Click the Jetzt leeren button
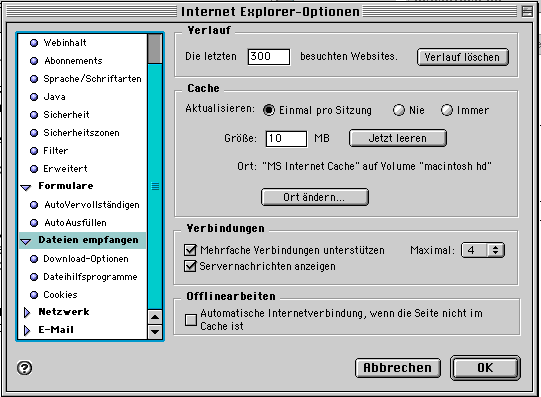Screen dimensions: 541x397 click(x=398, y=138)
